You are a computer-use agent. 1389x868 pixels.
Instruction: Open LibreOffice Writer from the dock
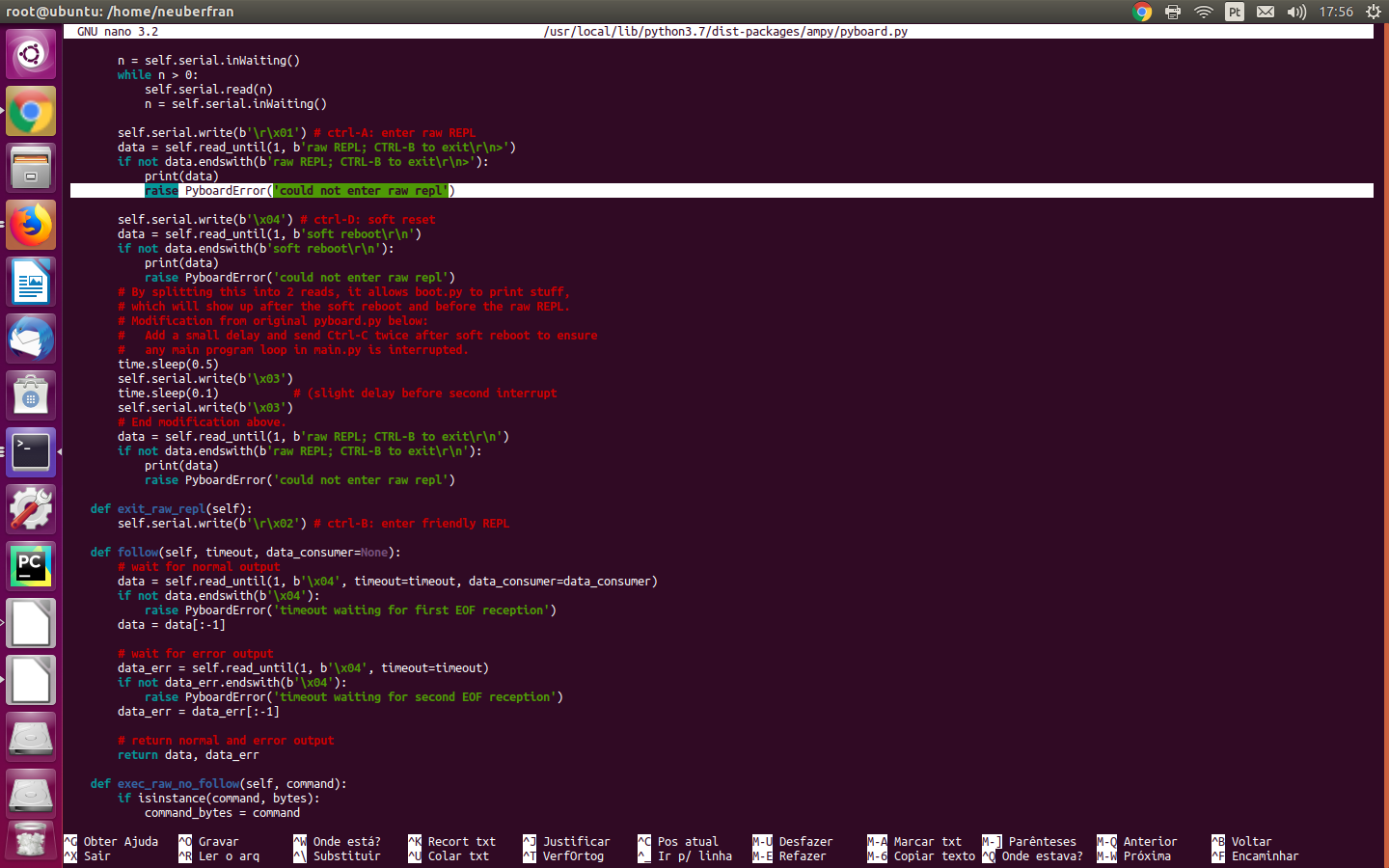[31, 282]
